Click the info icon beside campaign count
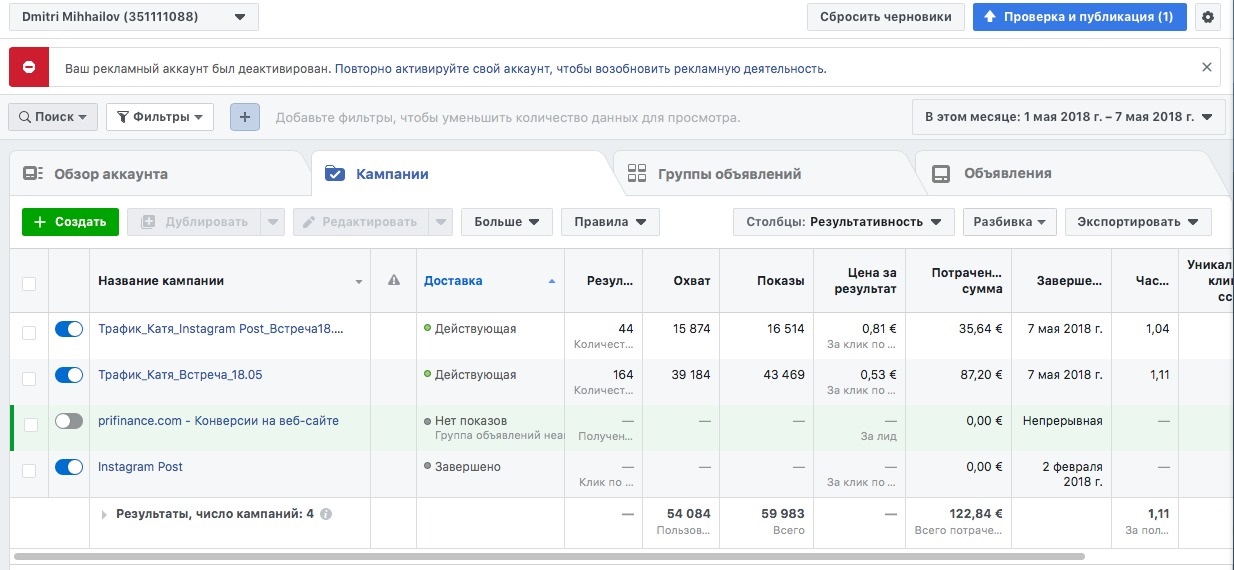 tap(326, 514)
